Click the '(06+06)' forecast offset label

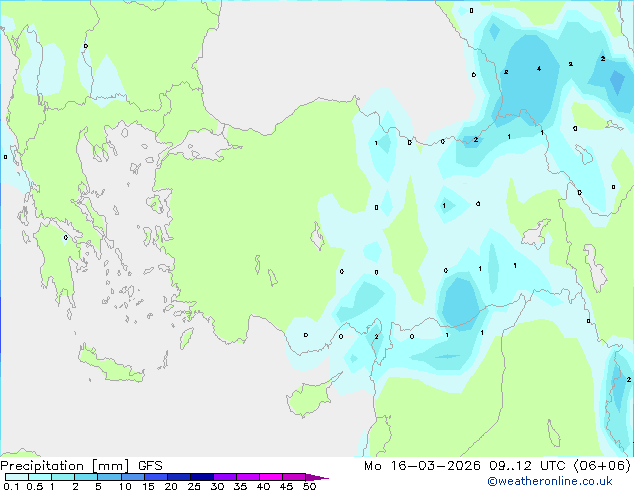tap(602, 466)
